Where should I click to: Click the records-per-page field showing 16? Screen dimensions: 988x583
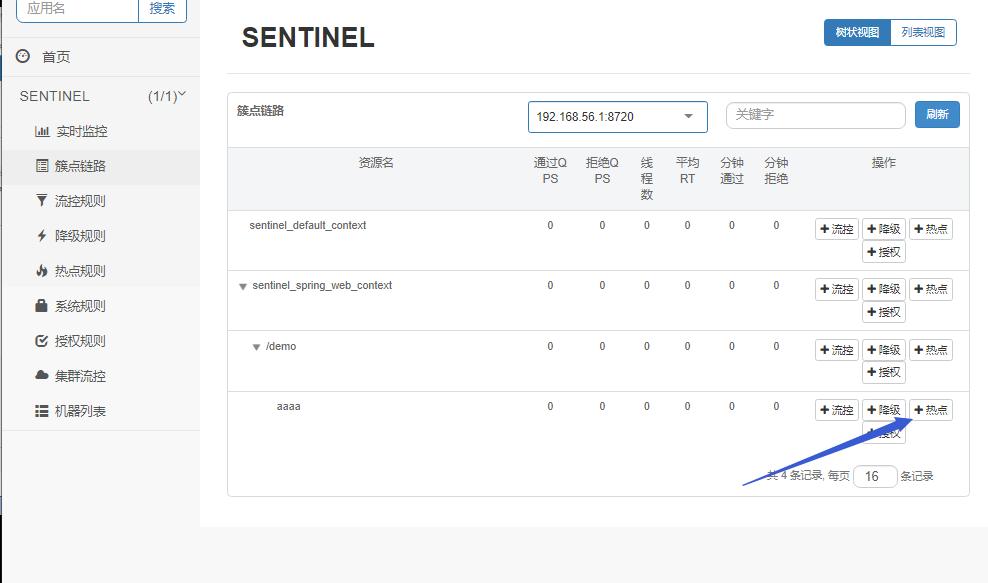(875, 476)
